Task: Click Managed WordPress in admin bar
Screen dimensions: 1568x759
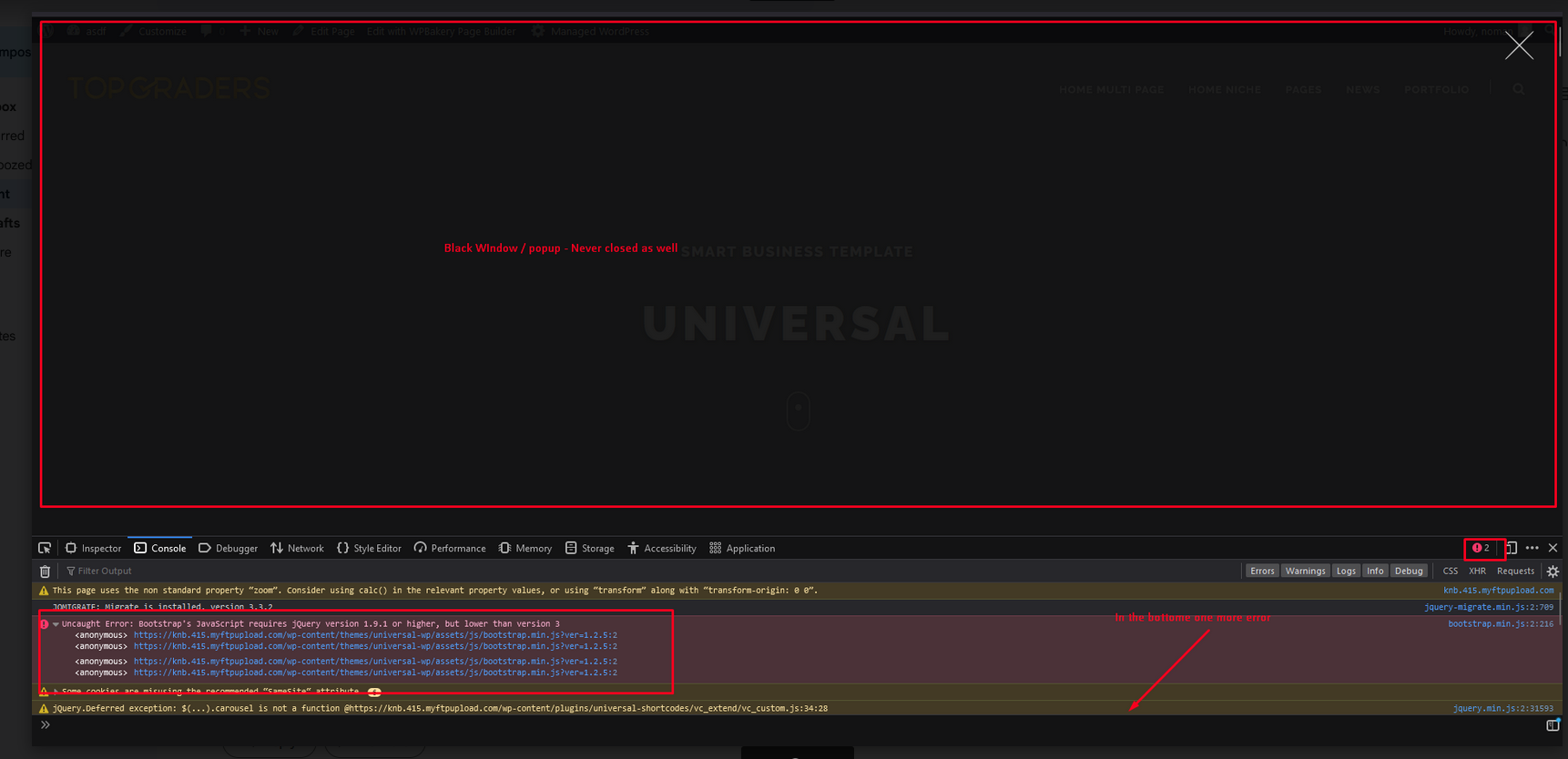Action: (590, 31)
